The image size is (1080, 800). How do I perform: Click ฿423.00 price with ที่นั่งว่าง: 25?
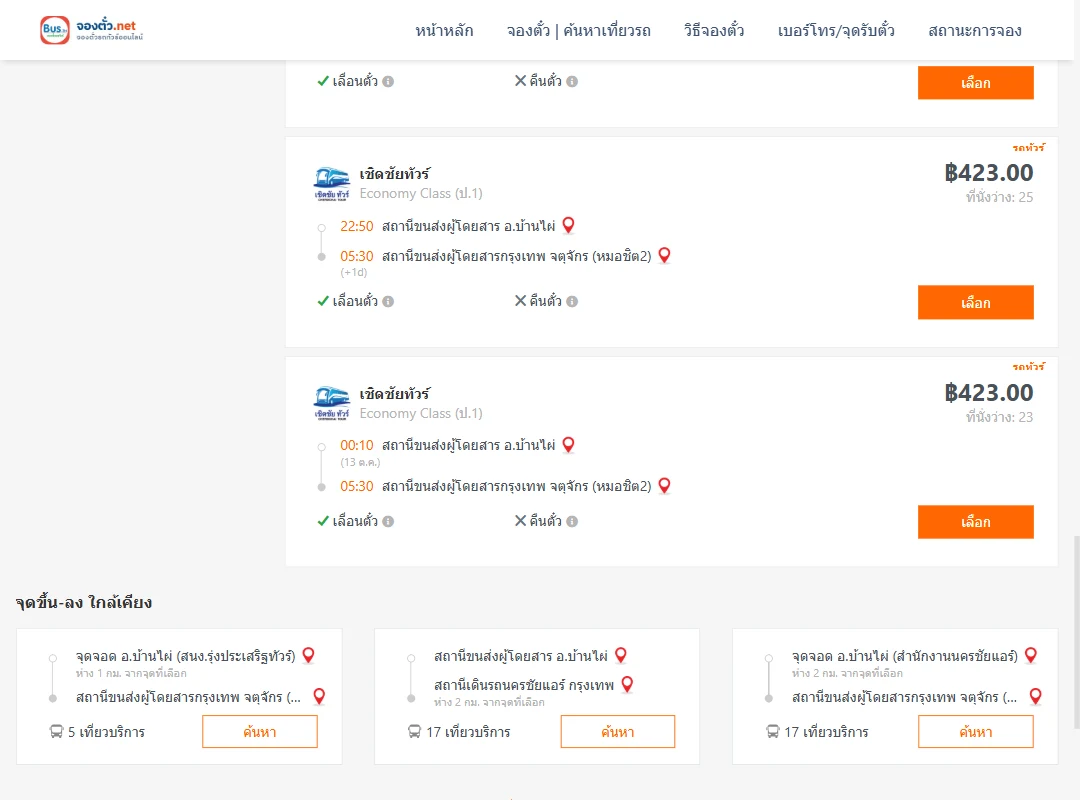[x=988, y=173]
